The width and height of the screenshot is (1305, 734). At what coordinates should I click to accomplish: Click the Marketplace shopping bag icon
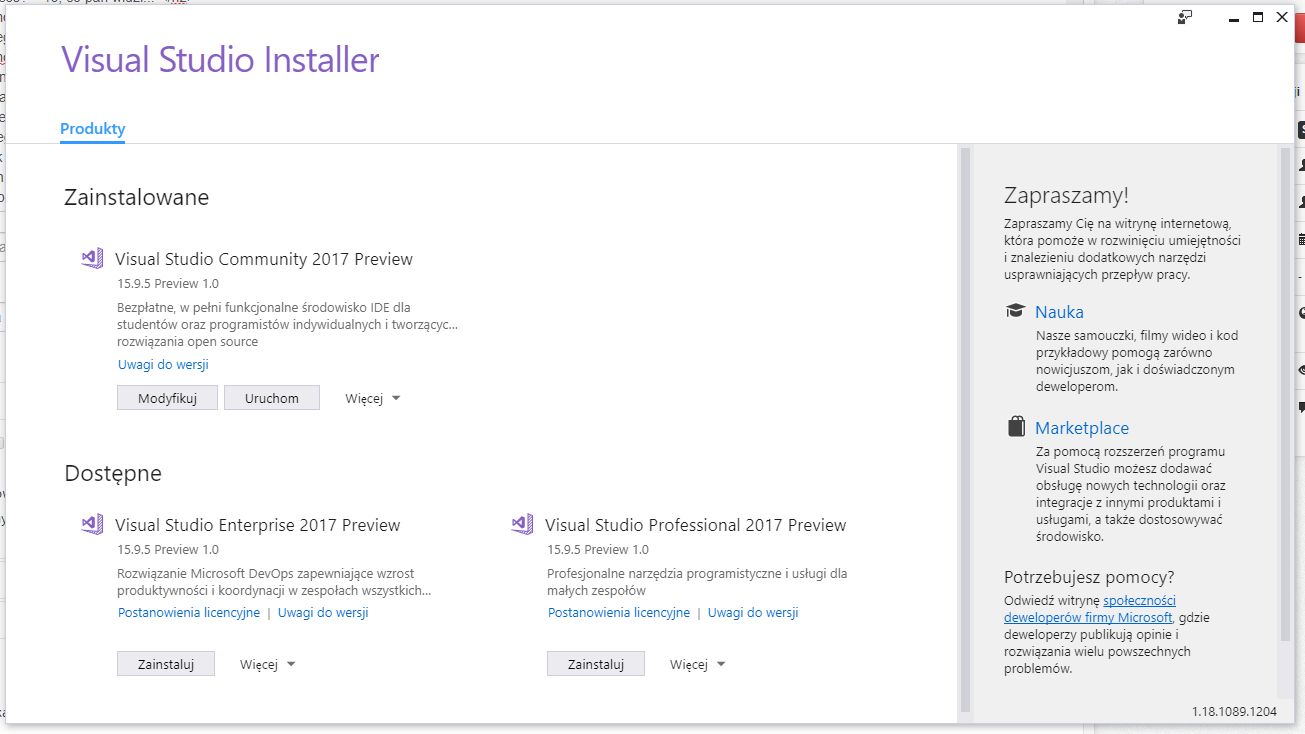point(1016,427)
